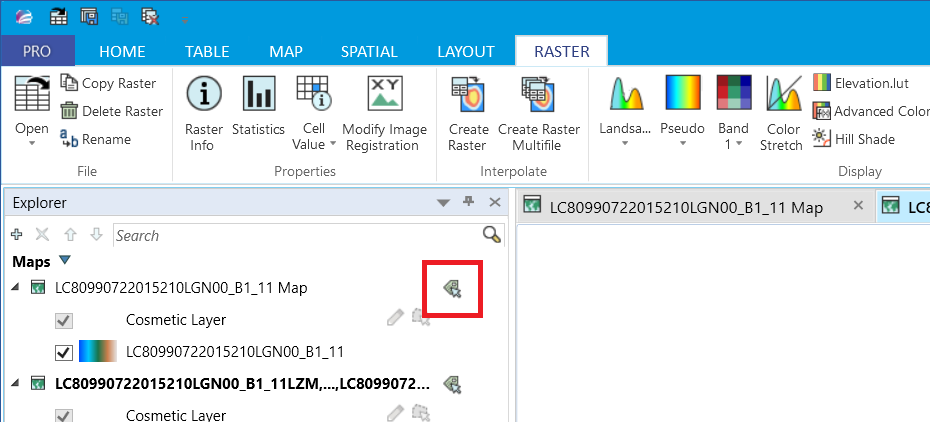This screenshot has width=930, height=422.
Task: Click the greyed-out Save Table quick access icon
Action: pyautogui.click(x=119, y=16)
